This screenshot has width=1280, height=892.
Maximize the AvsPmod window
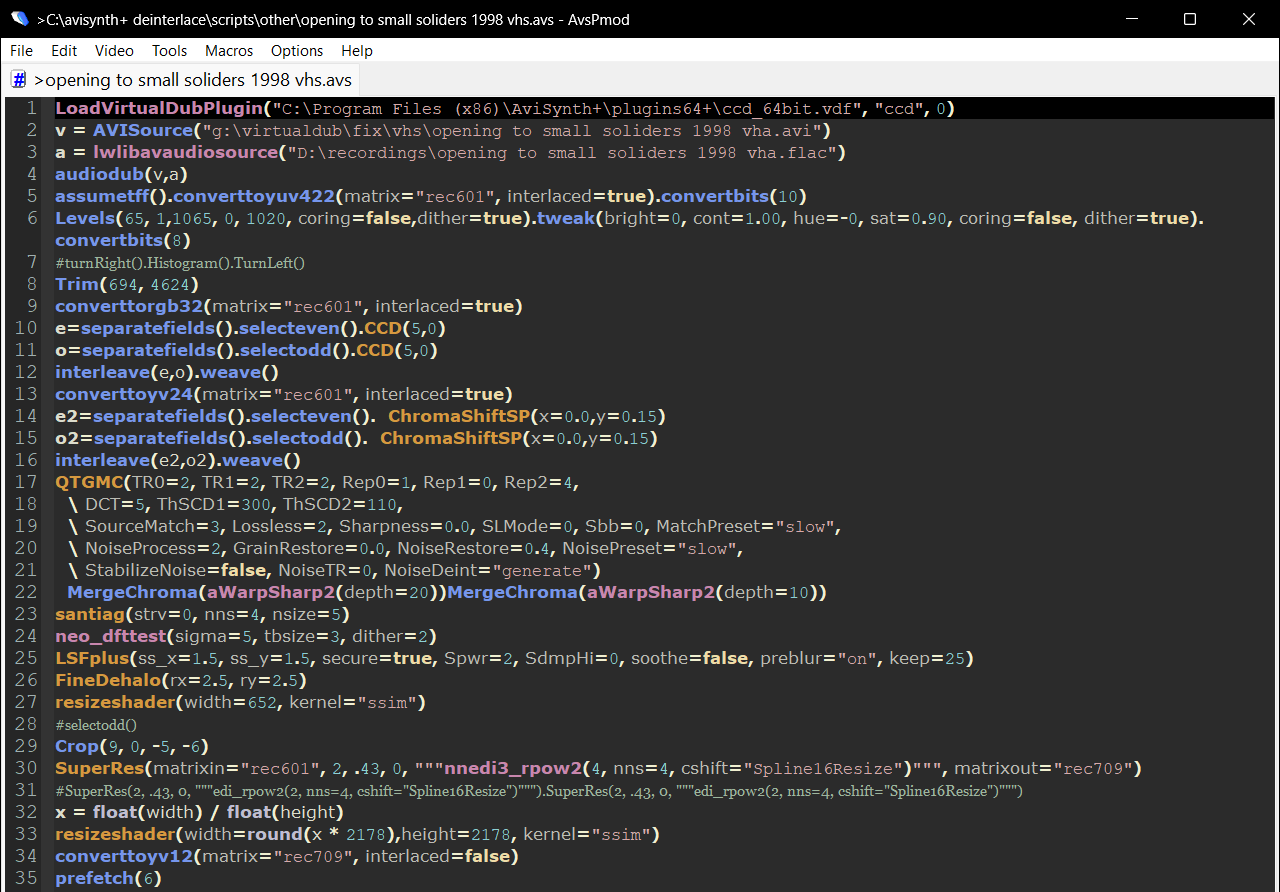(x=1190, y=19)
